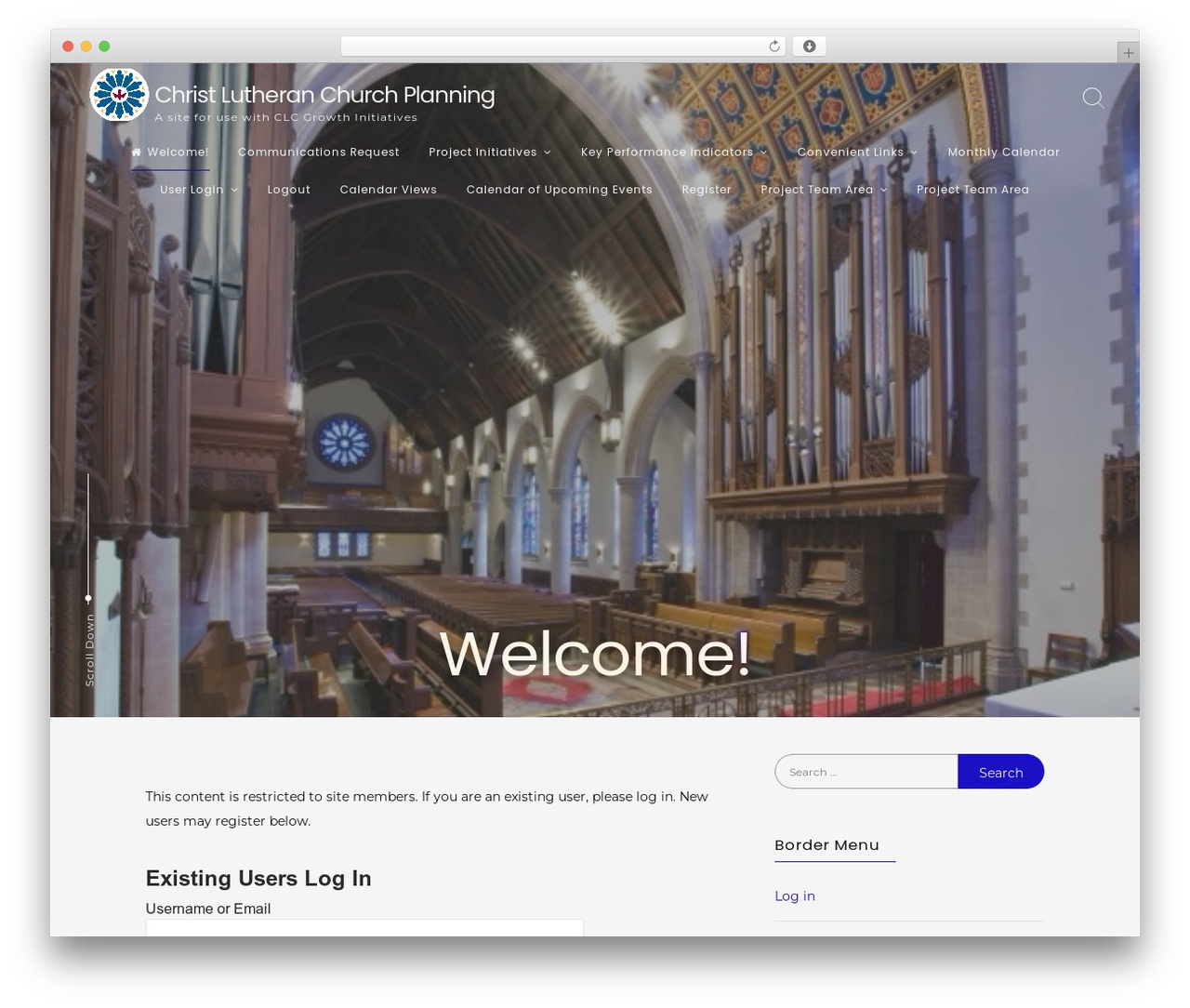Click the Register menu link
This screenshot has height=1008, width=1190.
pos(707,189)
